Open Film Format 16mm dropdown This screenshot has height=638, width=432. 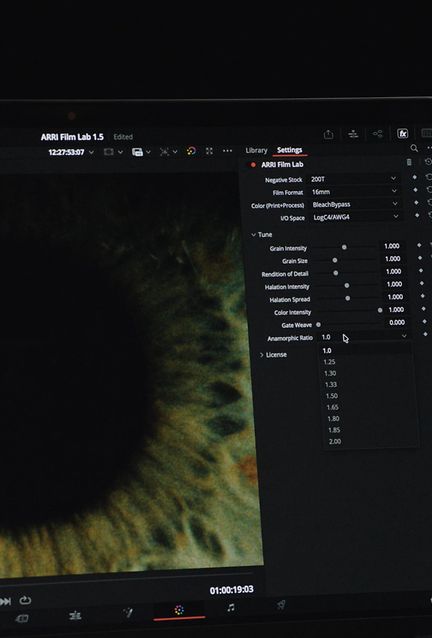354,191
